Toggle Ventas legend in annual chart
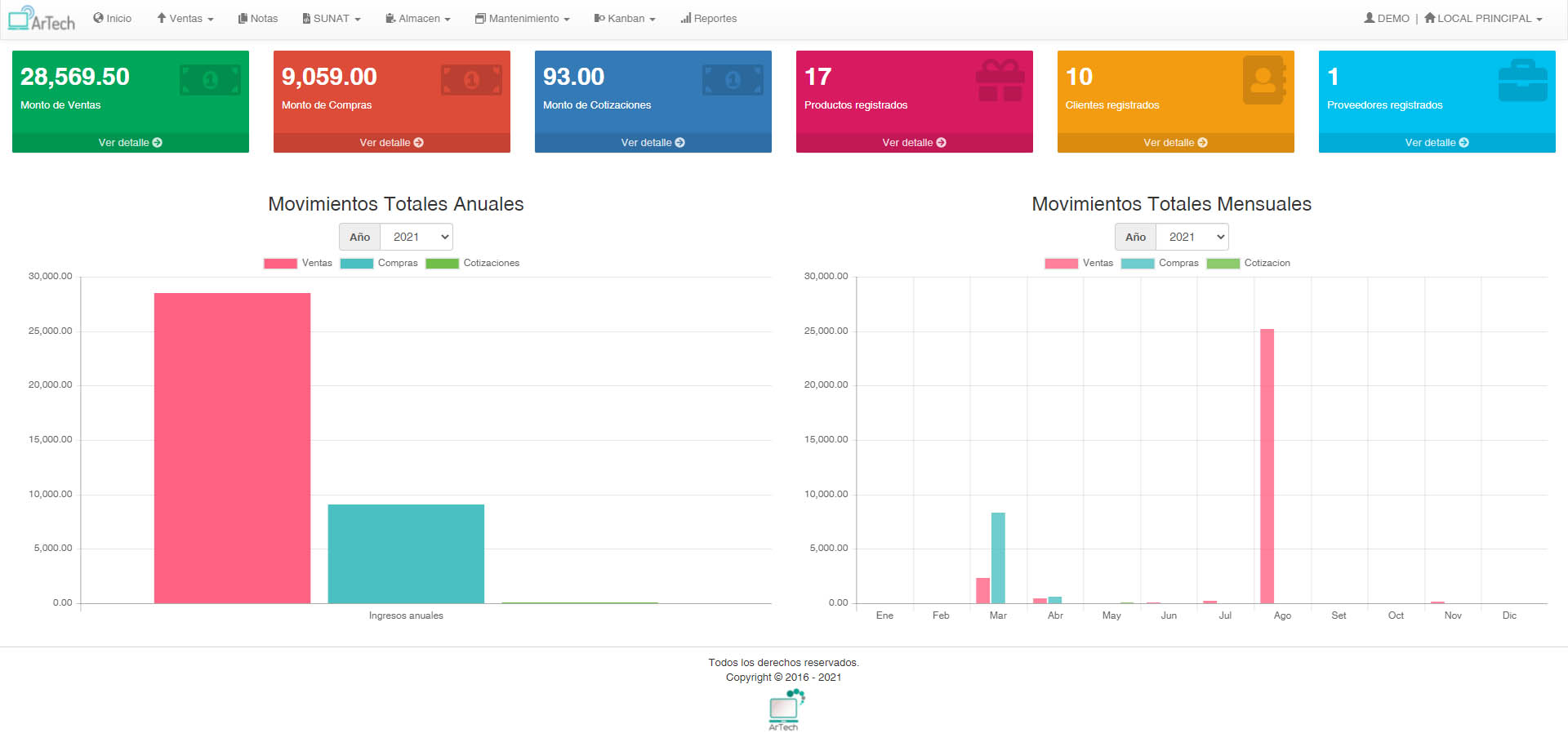 point(298,263)
